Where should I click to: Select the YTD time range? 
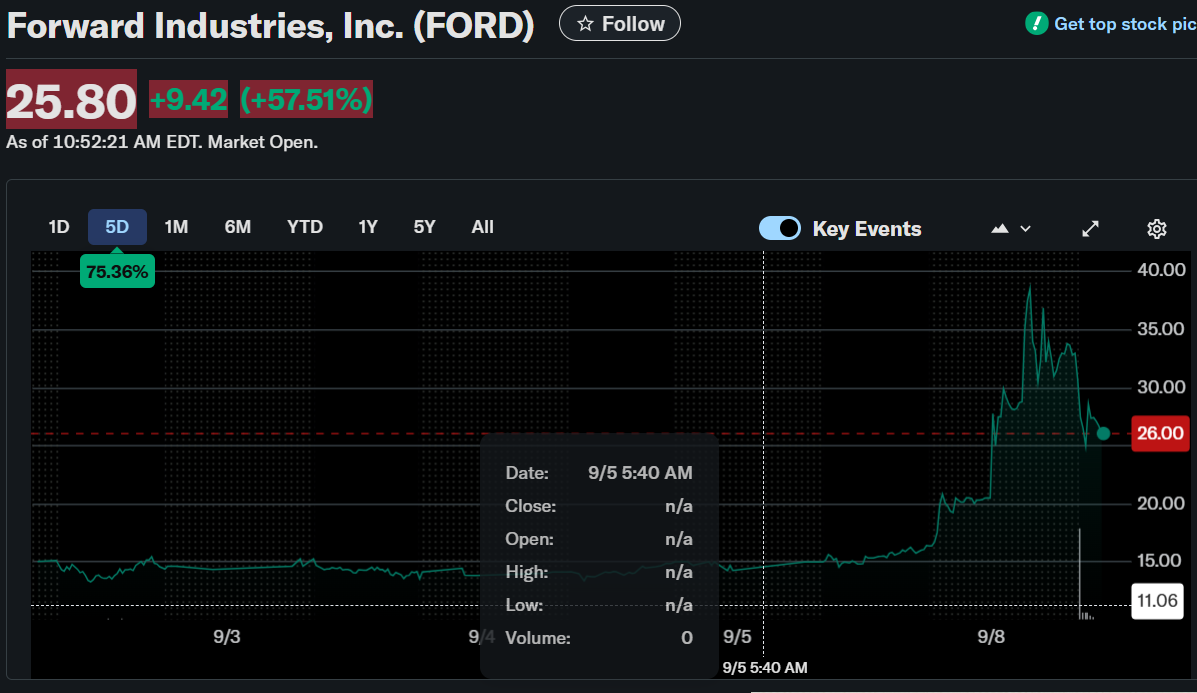coord(305,227)
